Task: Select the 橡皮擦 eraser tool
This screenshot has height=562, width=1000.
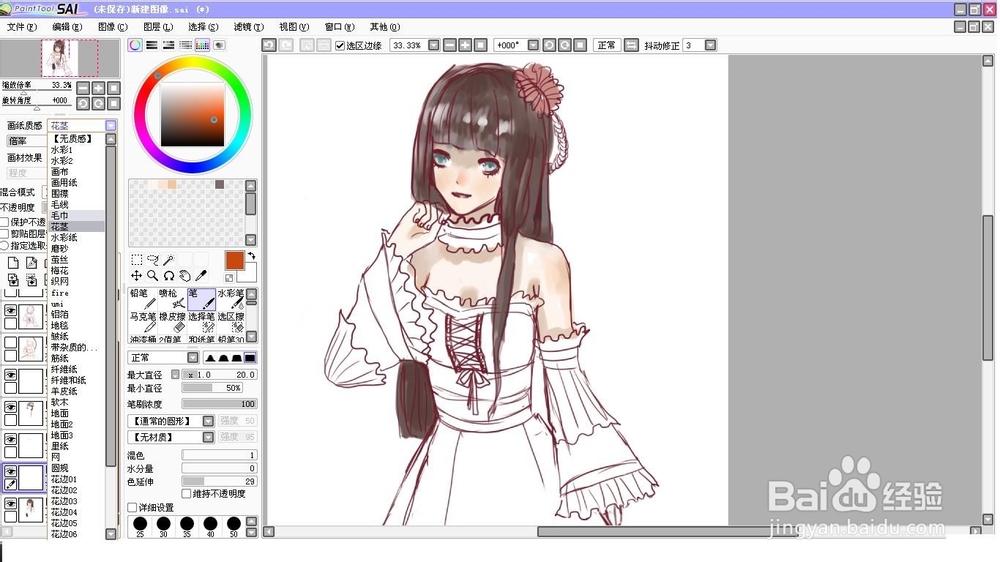Action: click(172, 322)
